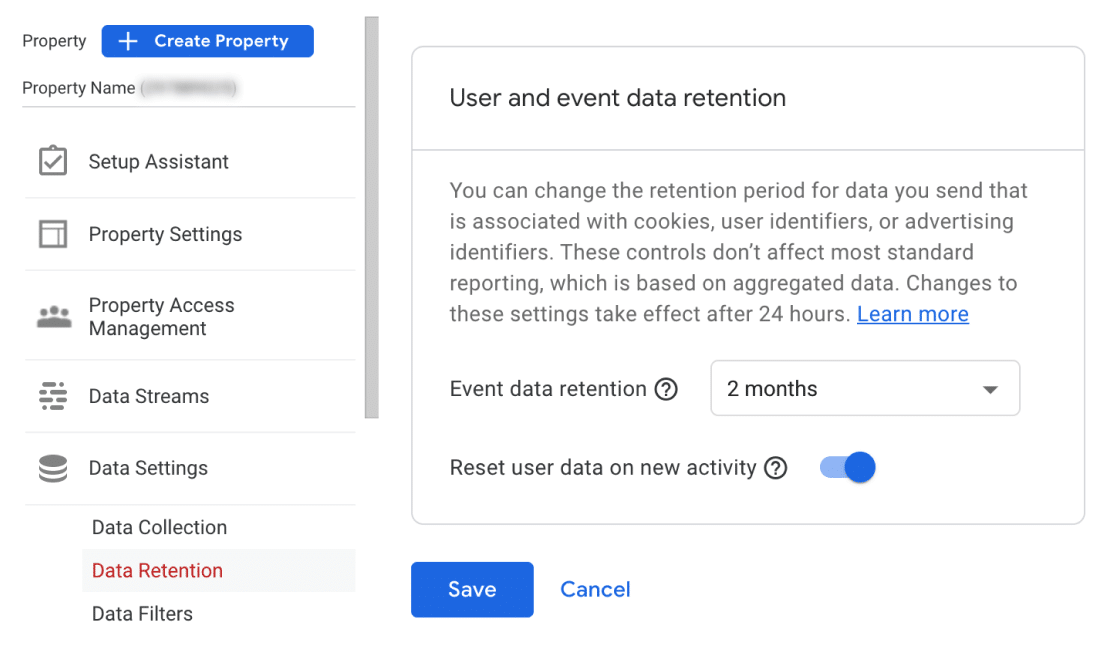Open Data Filters submenu item
The height and width of the screenshot is (648, 1116).
(x=142, y=613)
